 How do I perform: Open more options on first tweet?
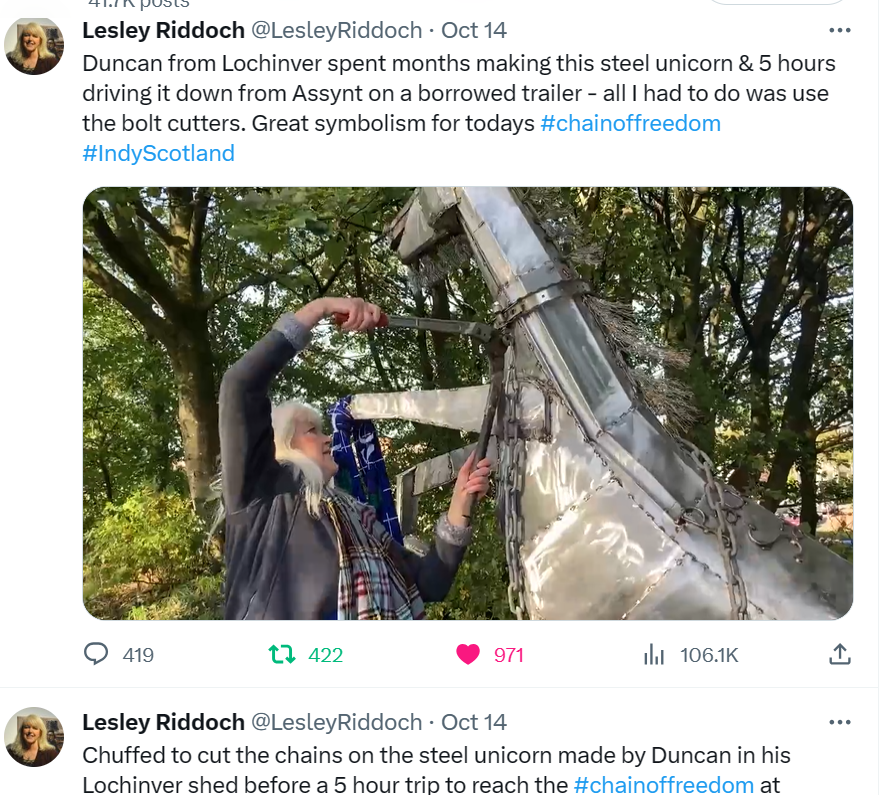point(839,30)
